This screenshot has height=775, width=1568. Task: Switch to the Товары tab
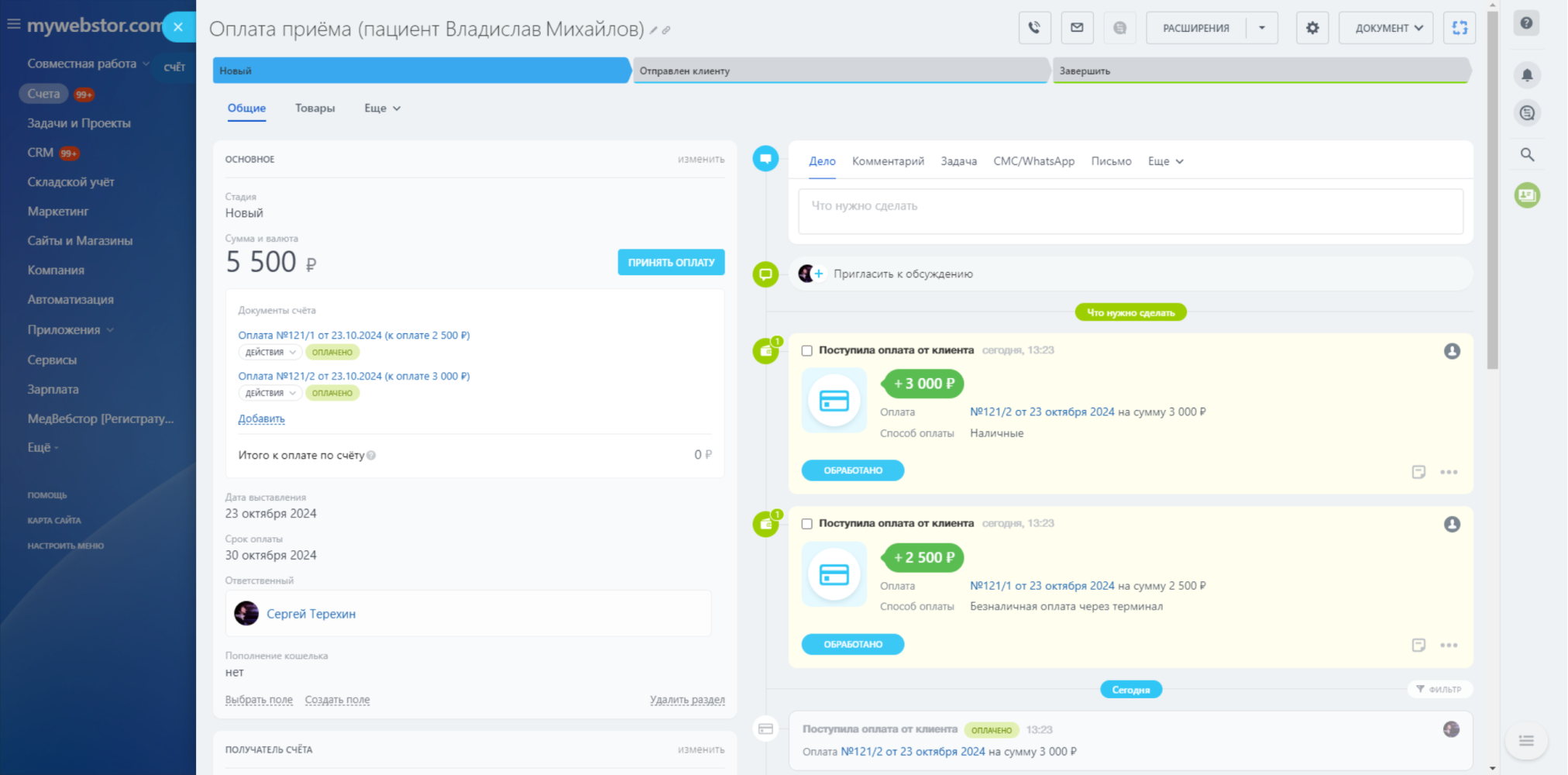tap(315, 108)
